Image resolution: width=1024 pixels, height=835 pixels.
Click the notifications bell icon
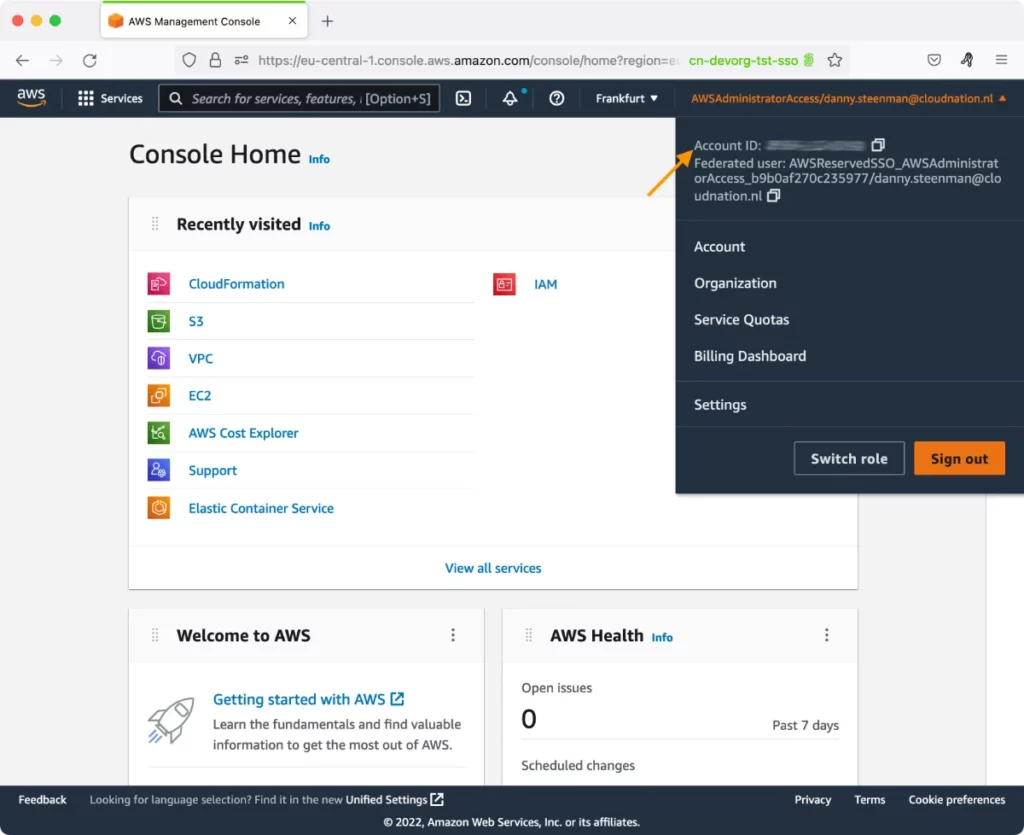(x=510, y=98)
